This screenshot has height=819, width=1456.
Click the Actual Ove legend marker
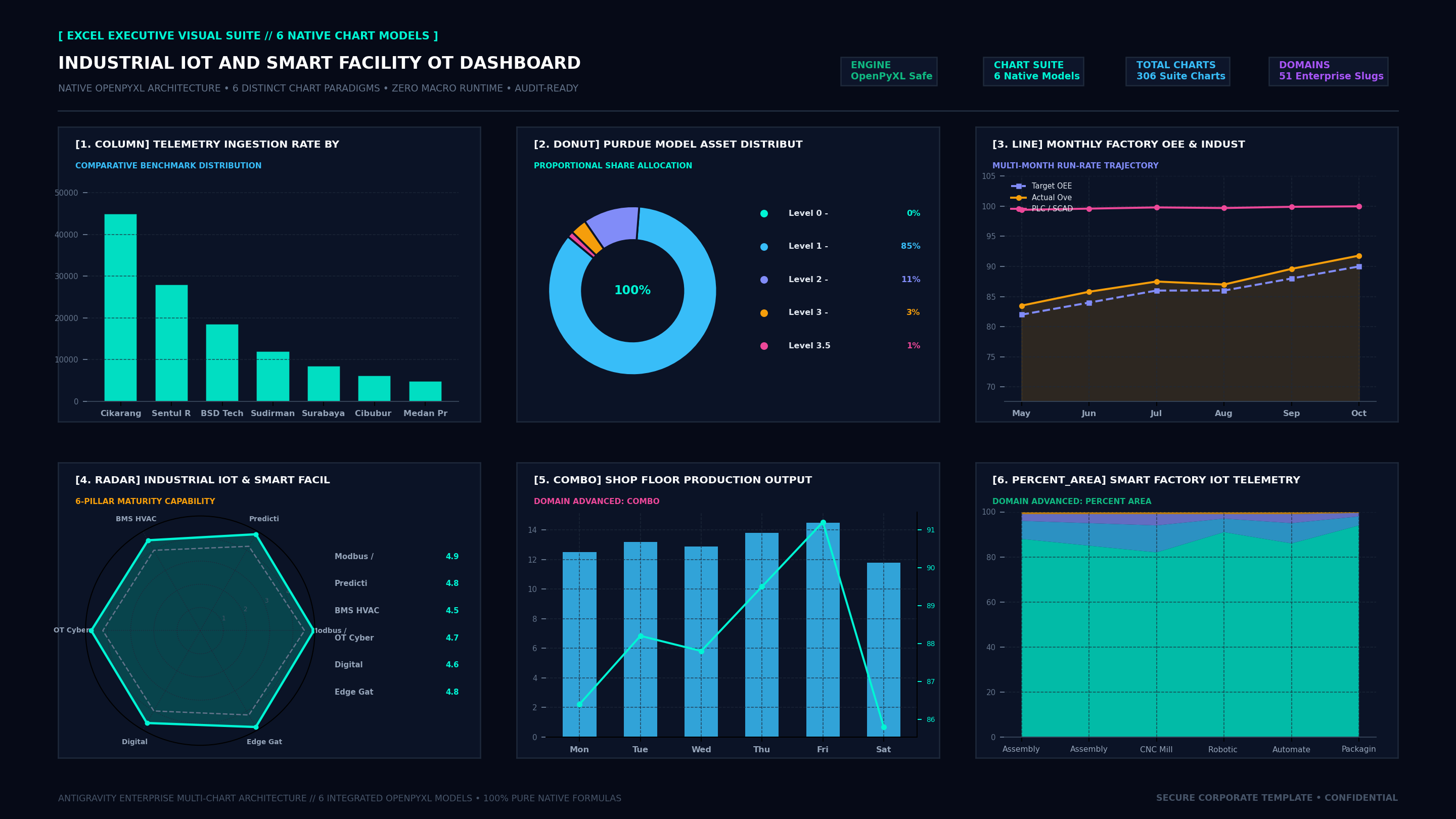(x=1018, y=198)
